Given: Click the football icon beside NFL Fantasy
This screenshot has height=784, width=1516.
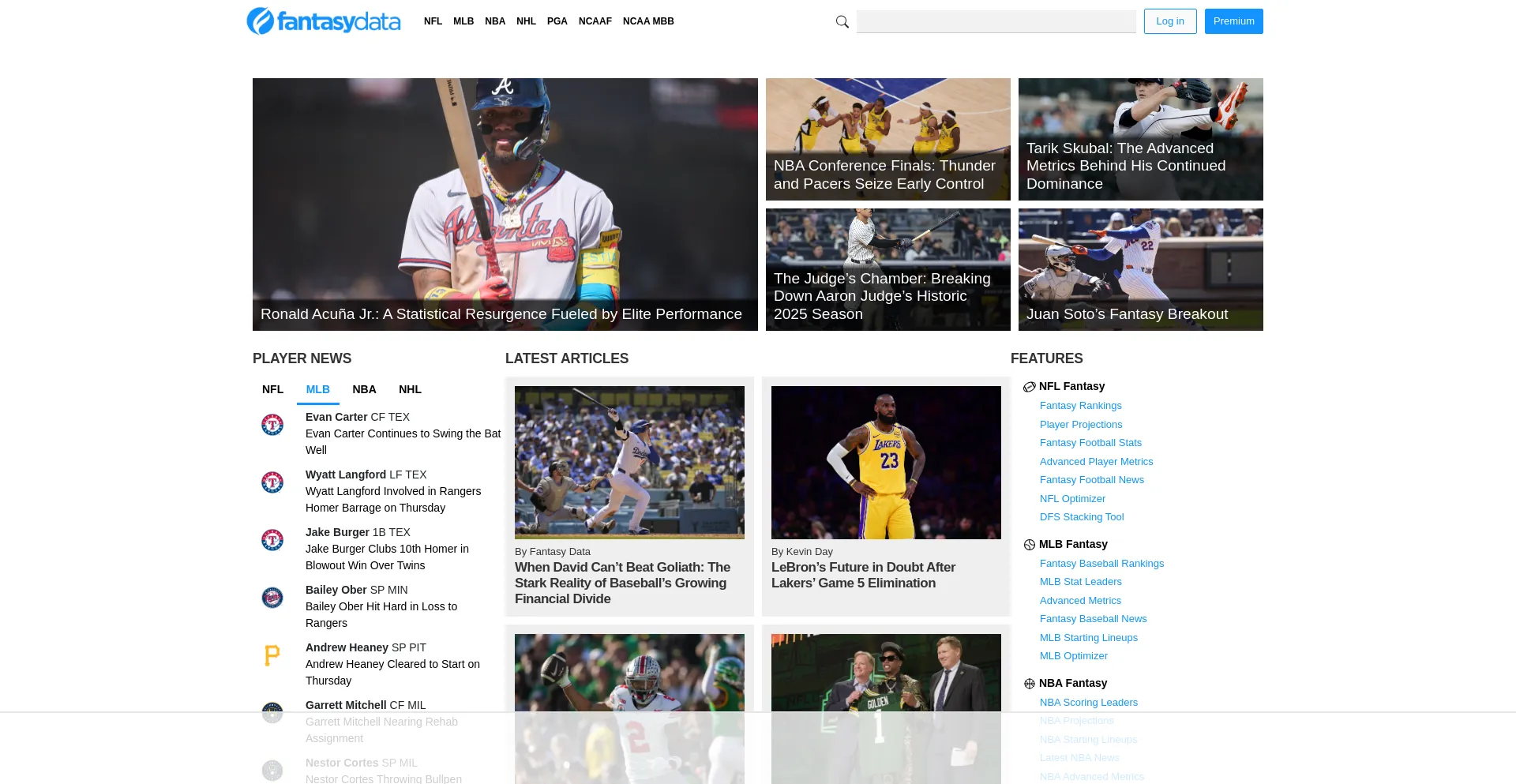Looking at the screenshot, I should 1029,387.
